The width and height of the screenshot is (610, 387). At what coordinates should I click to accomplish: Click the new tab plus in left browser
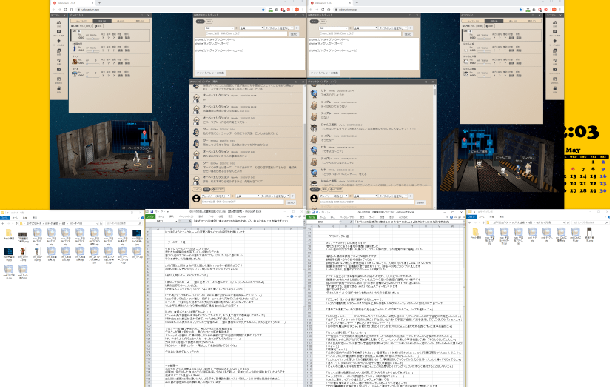point(100,3)
